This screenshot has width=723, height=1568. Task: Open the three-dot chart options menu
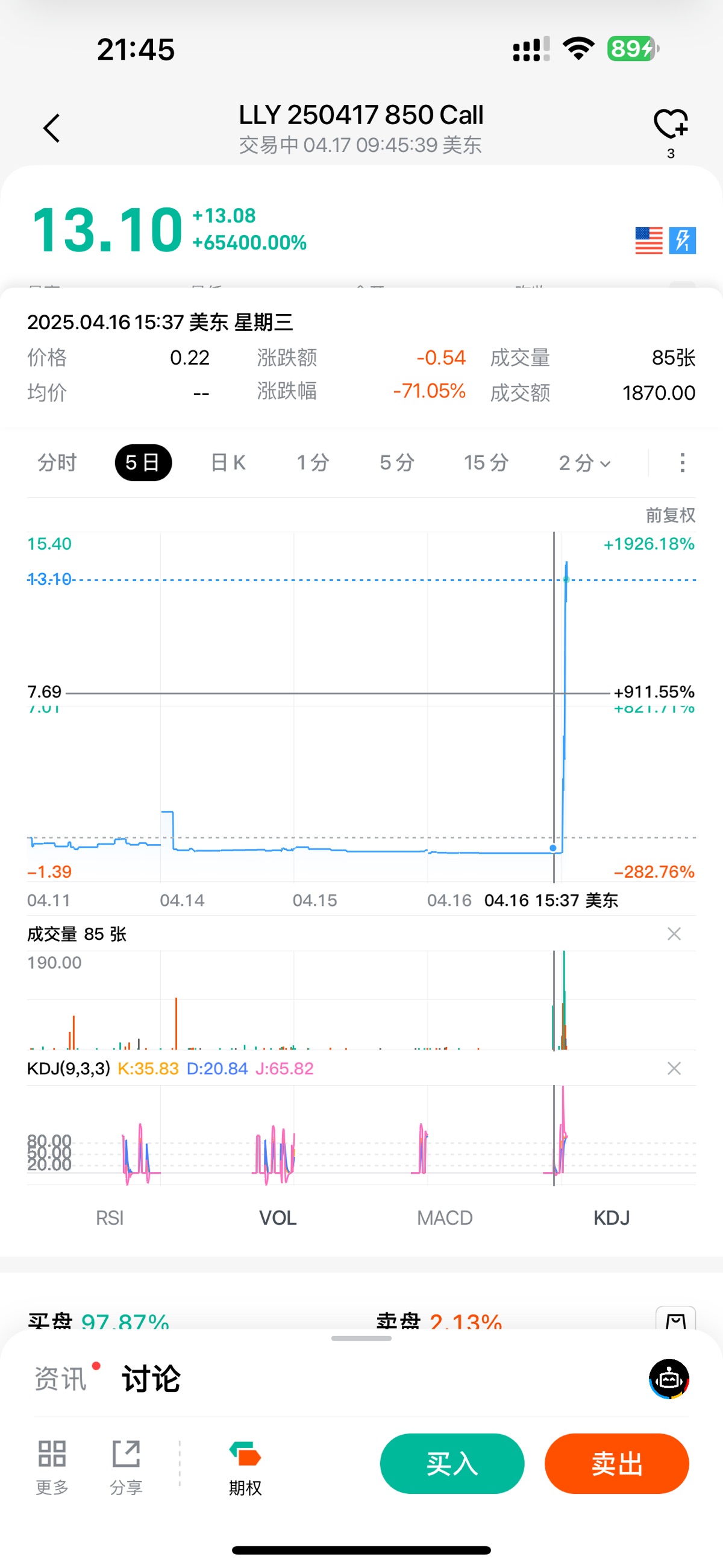coord(682,462)
